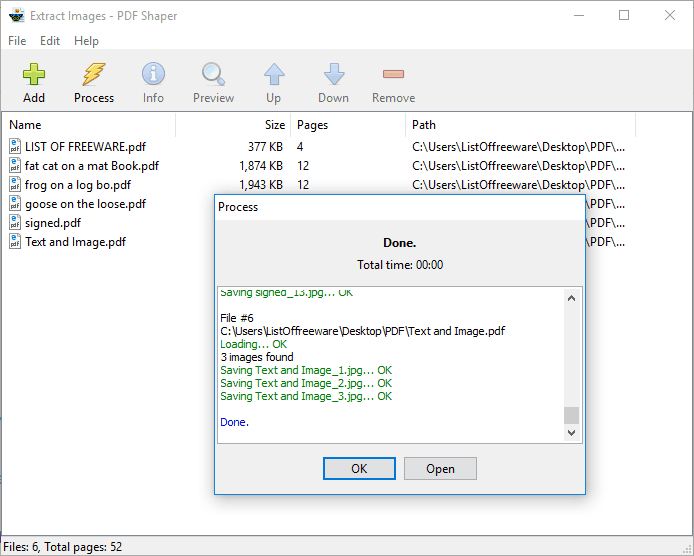
Task: Select the frog on a log bo.pdf icon
Action: click(15, 185)
